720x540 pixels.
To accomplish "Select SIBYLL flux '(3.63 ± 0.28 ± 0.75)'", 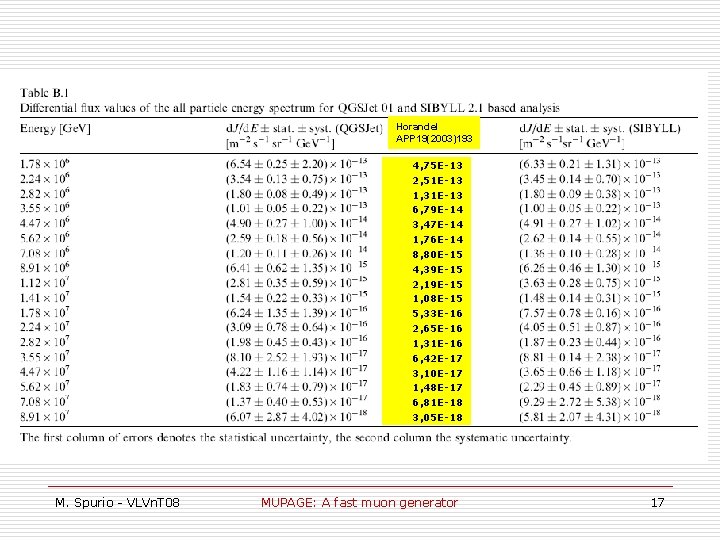I will pyautogui.click(x=570, y=283).
